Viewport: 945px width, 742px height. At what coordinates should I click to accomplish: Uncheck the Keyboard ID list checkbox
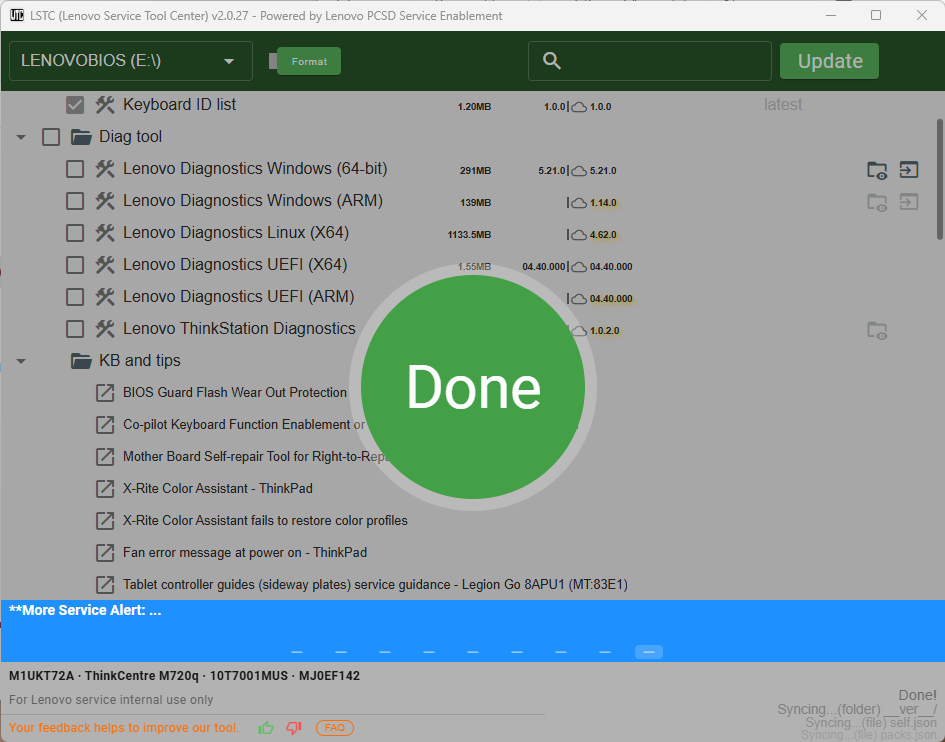[x=75, y=105]
